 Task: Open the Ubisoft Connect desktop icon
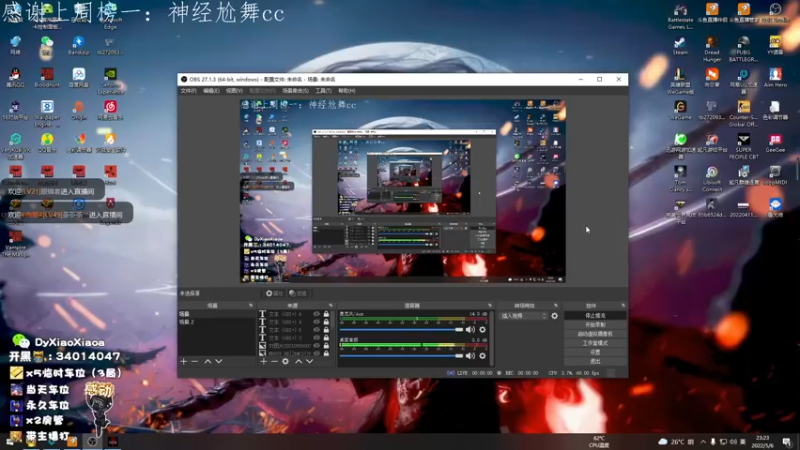(x=712, y=179)
